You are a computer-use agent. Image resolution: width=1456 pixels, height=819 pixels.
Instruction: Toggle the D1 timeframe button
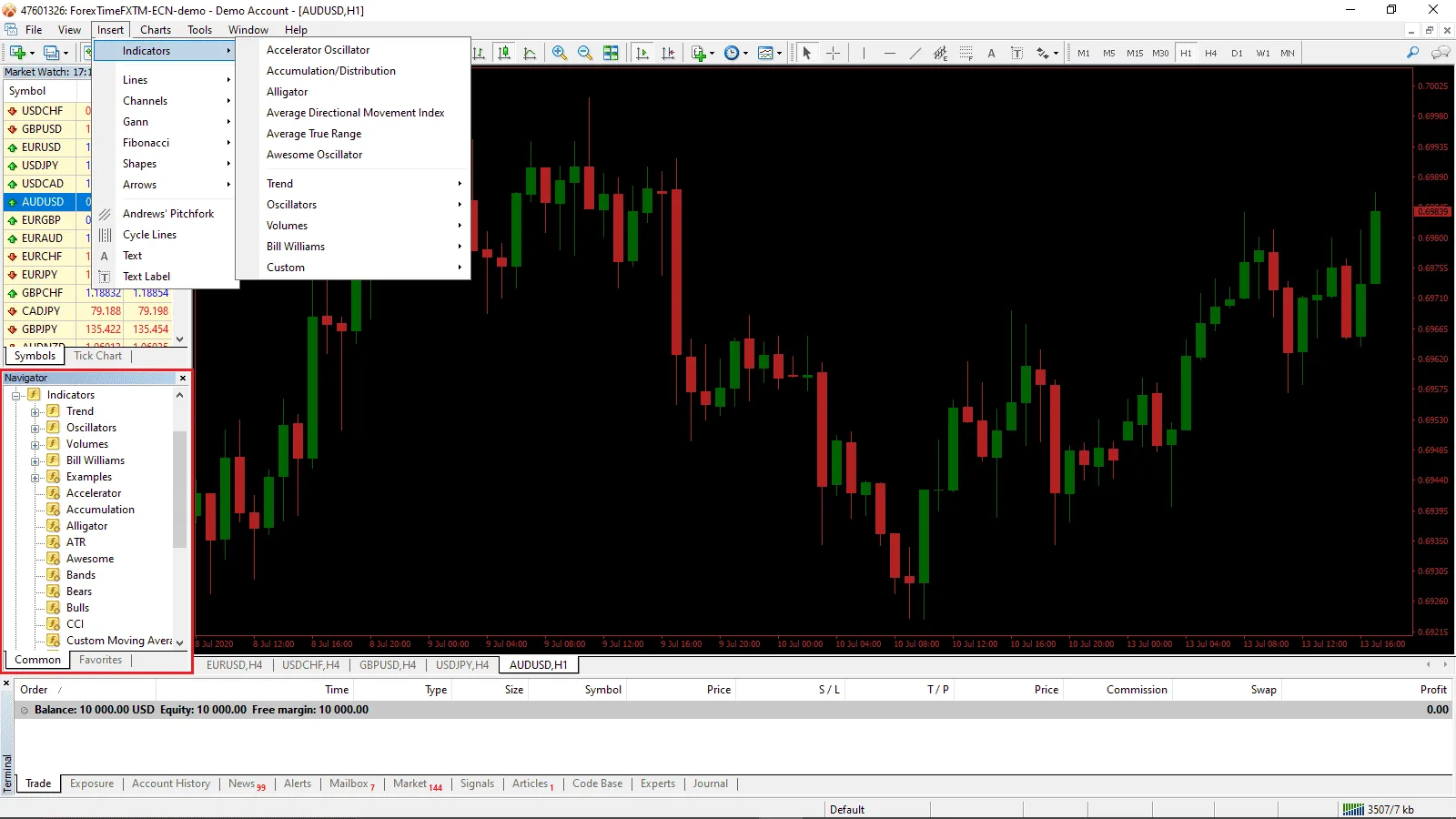click(1237, 53)
